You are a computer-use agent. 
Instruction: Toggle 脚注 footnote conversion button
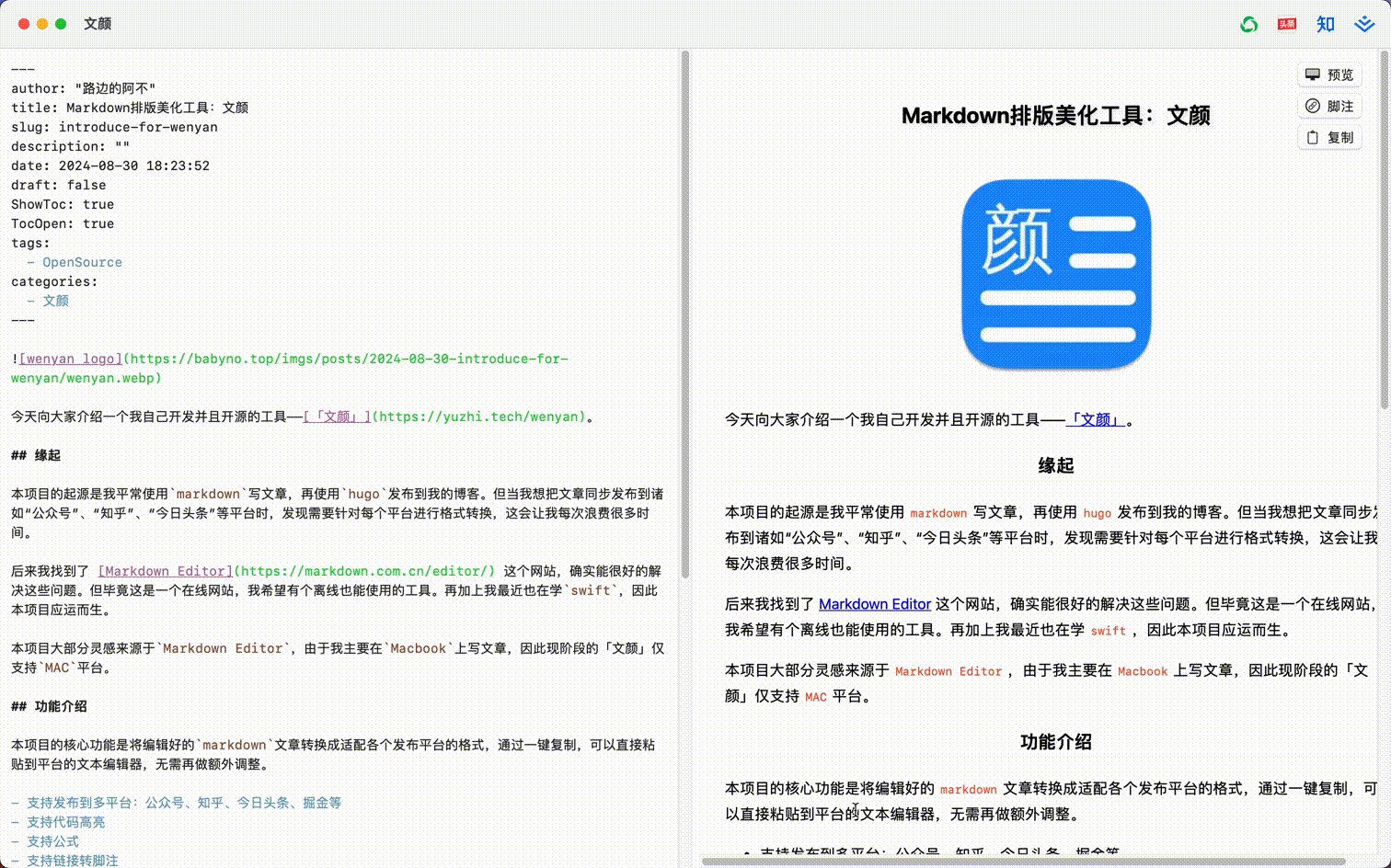(1329, 106)
